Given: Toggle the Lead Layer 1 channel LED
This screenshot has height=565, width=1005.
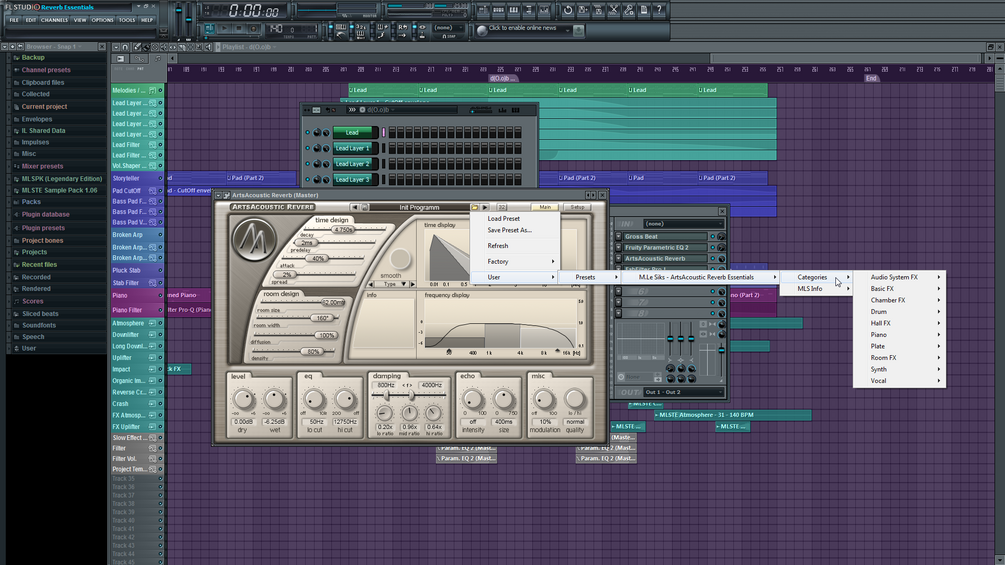Looking at the screenshot, I should [308, 148].
